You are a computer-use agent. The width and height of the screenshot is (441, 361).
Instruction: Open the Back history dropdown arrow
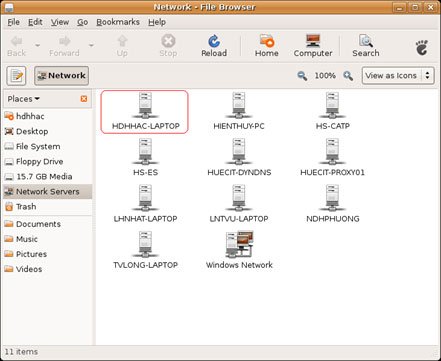coord(38,45)
